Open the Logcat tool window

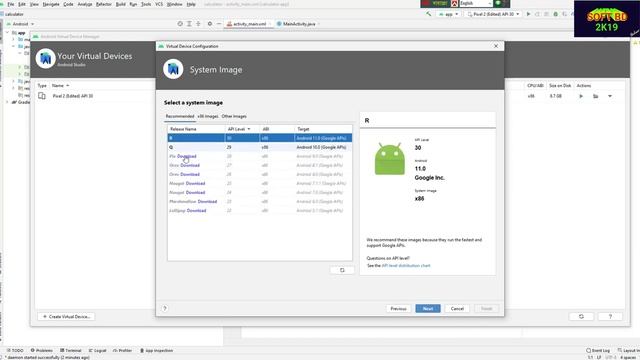pyautogui.click(x=98, y=351)
